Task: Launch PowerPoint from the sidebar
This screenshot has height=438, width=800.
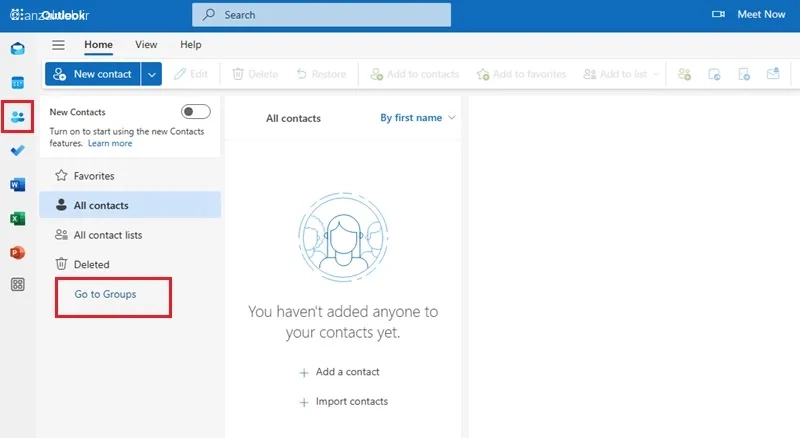Action: point(17,253)
